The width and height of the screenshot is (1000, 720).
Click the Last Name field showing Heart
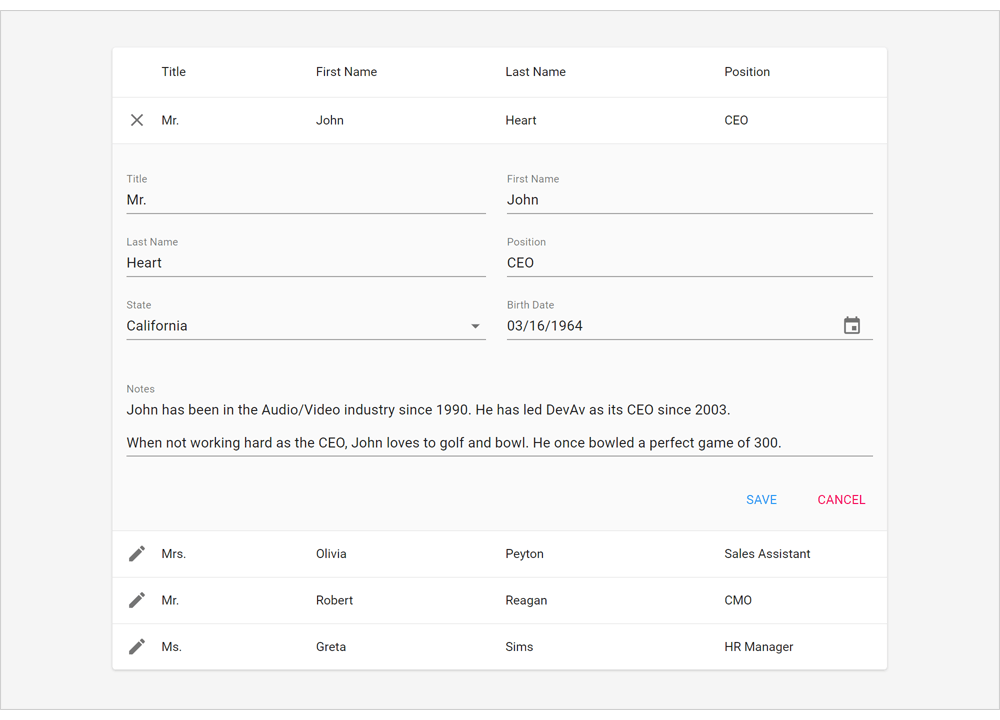[x=300, y=262]
